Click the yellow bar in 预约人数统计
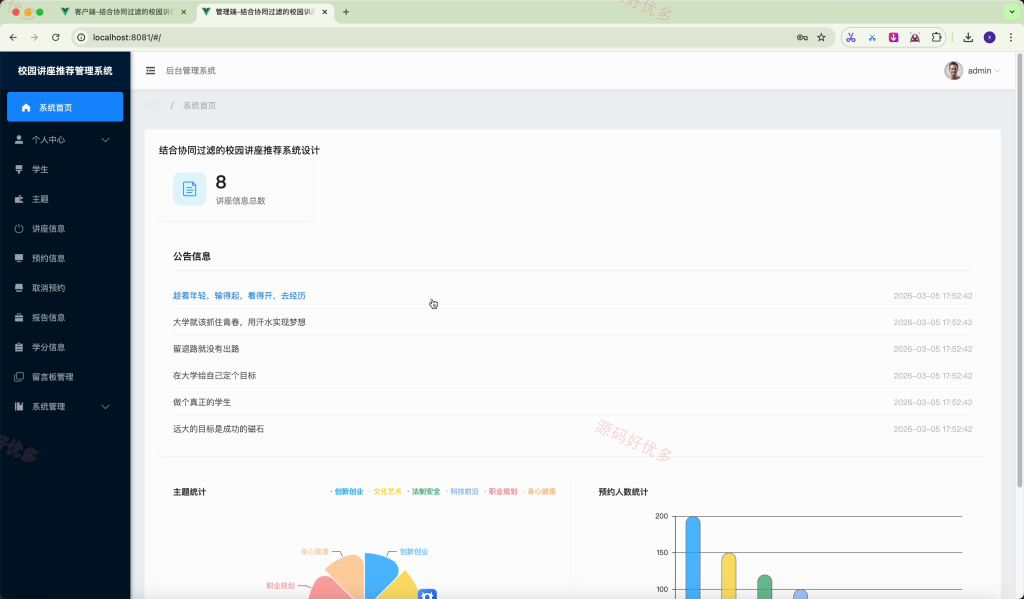 click(729, 576)
